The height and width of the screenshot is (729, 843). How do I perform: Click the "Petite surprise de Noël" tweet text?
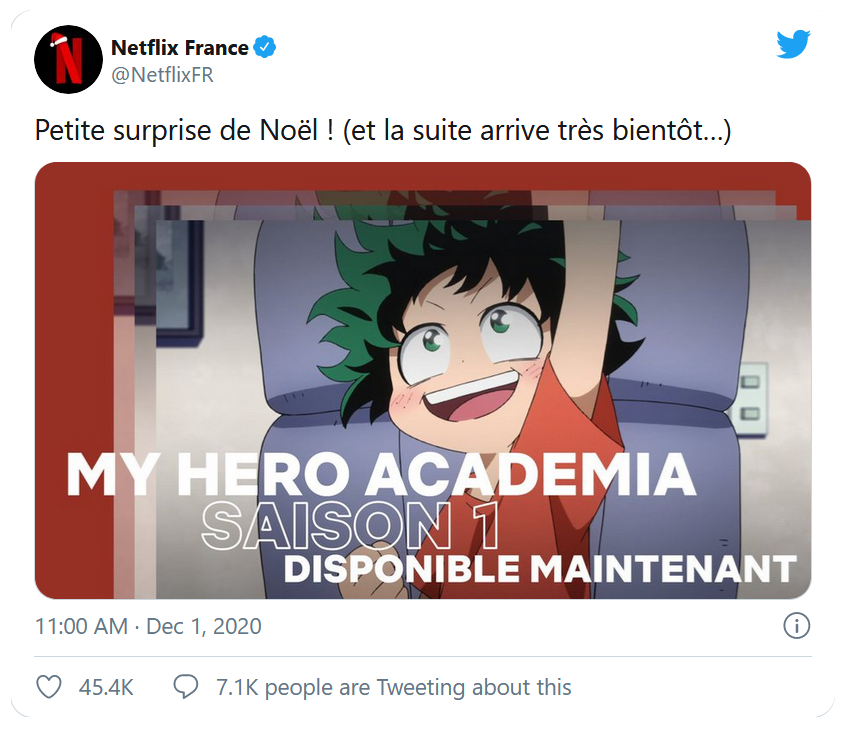point(184,132)
